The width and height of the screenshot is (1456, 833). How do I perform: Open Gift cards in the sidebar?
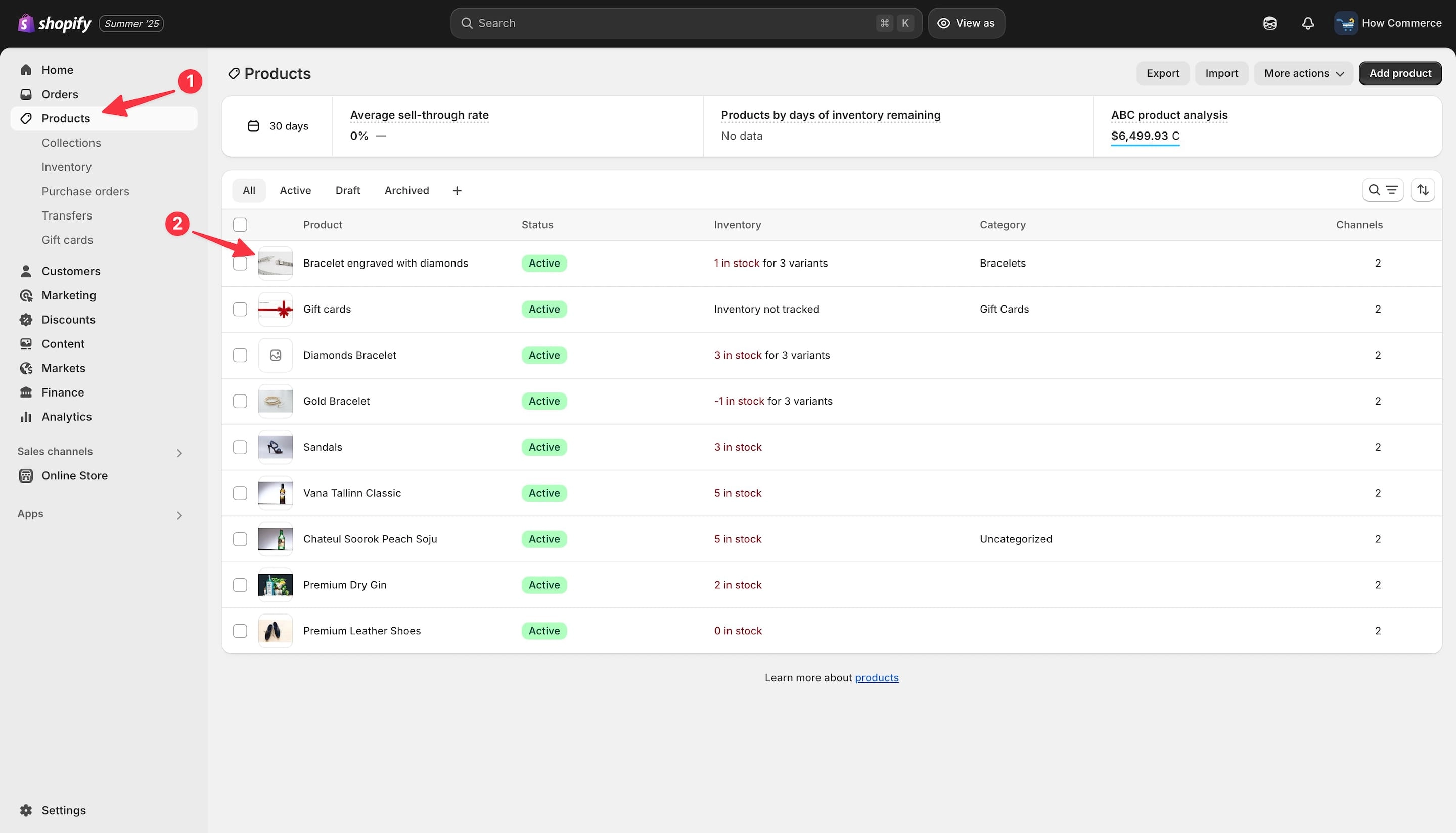pos(67,240)
